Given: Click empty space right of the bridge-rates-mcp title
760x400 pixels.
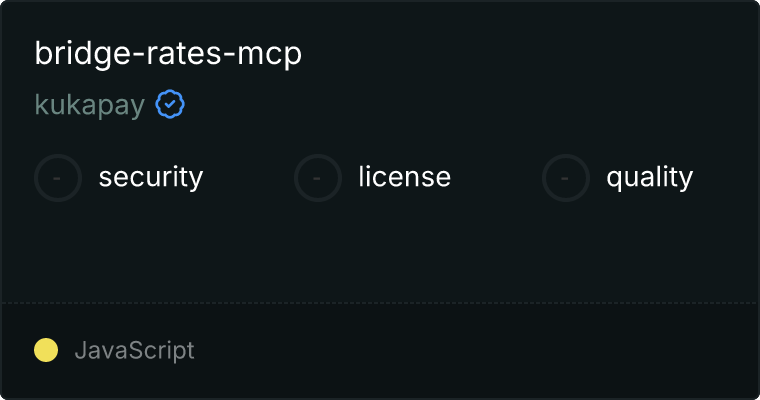Looking at the screenshot, I should pyautogui.click(x=528, y=53).
